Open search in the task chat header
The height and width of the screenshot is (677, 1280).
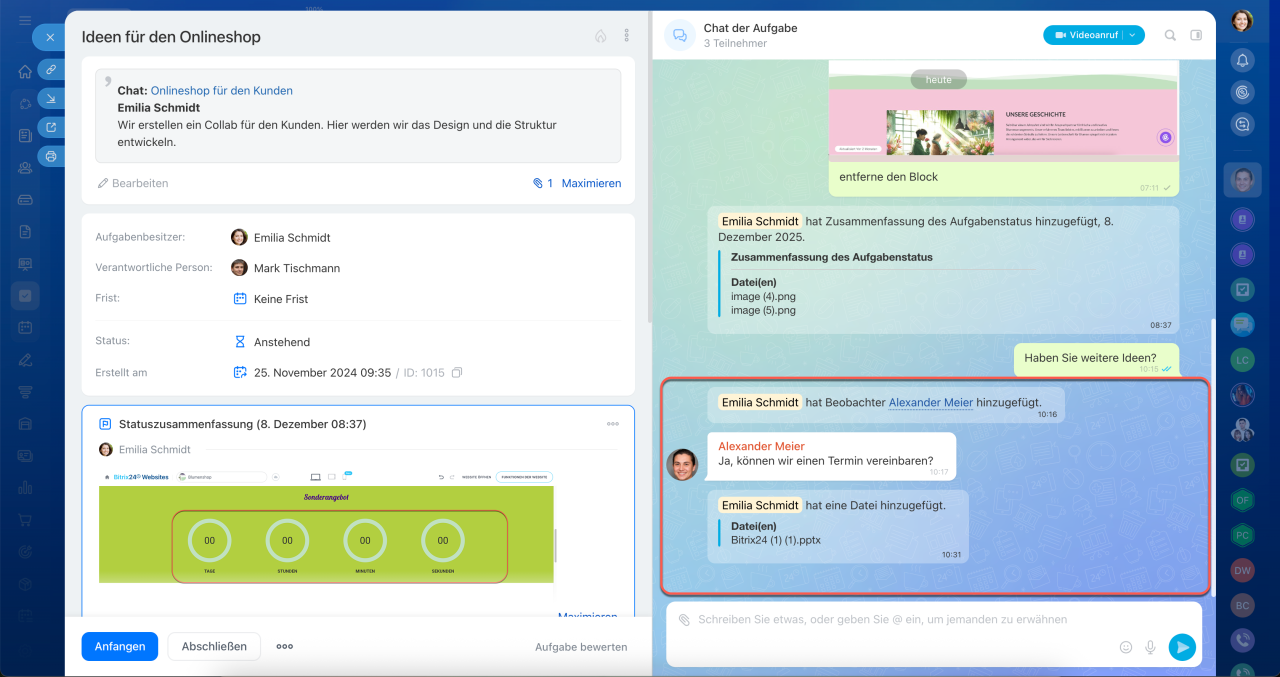click(1170, 35)
